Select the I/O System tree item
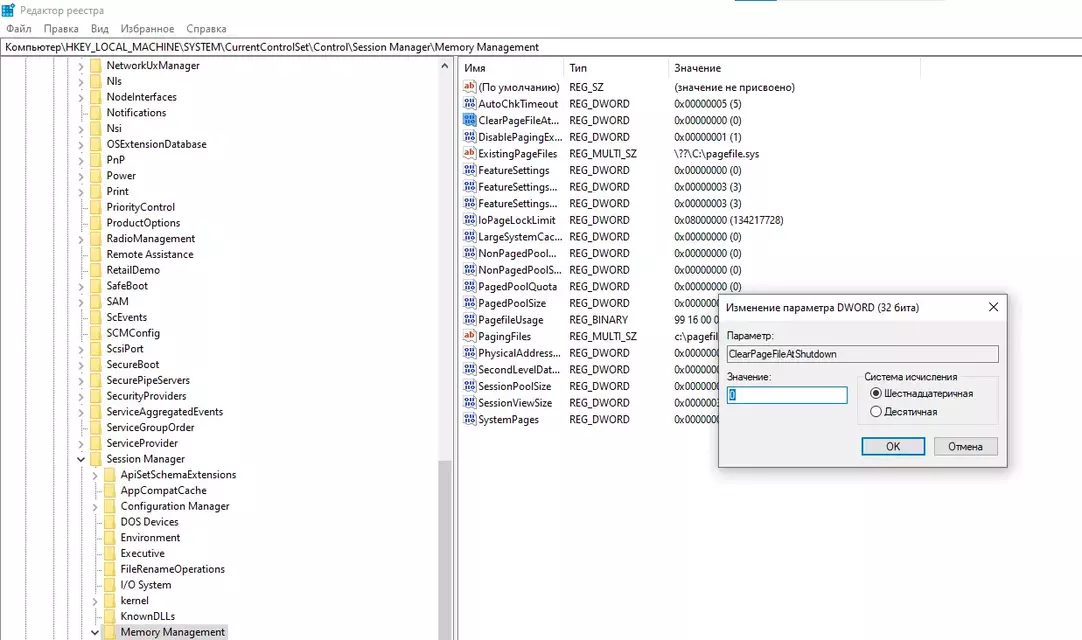Viewport: 1082px width, 640px height. (146, 585)
